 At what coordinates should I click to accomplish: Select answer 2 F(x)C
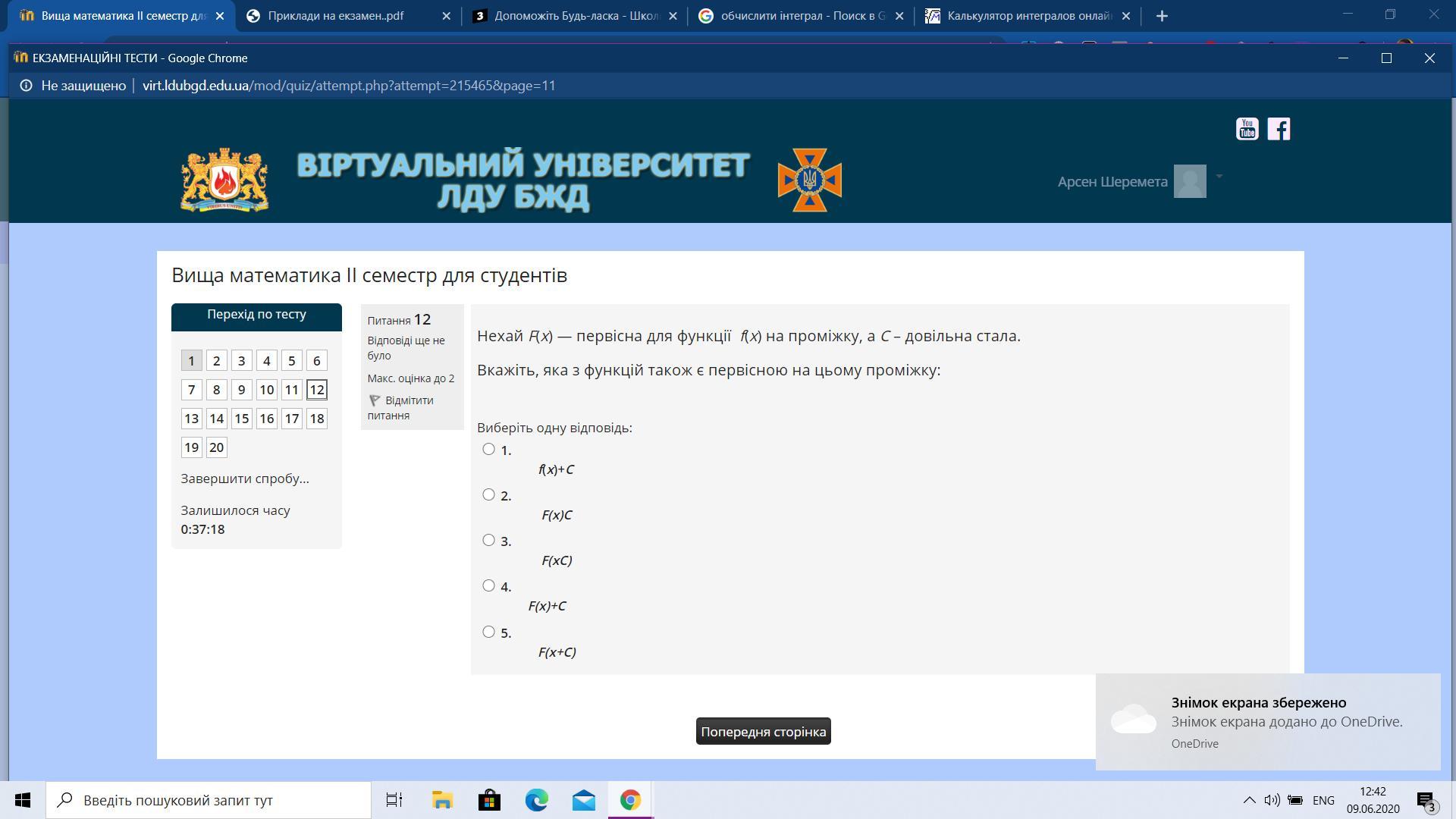coord(488,494)
